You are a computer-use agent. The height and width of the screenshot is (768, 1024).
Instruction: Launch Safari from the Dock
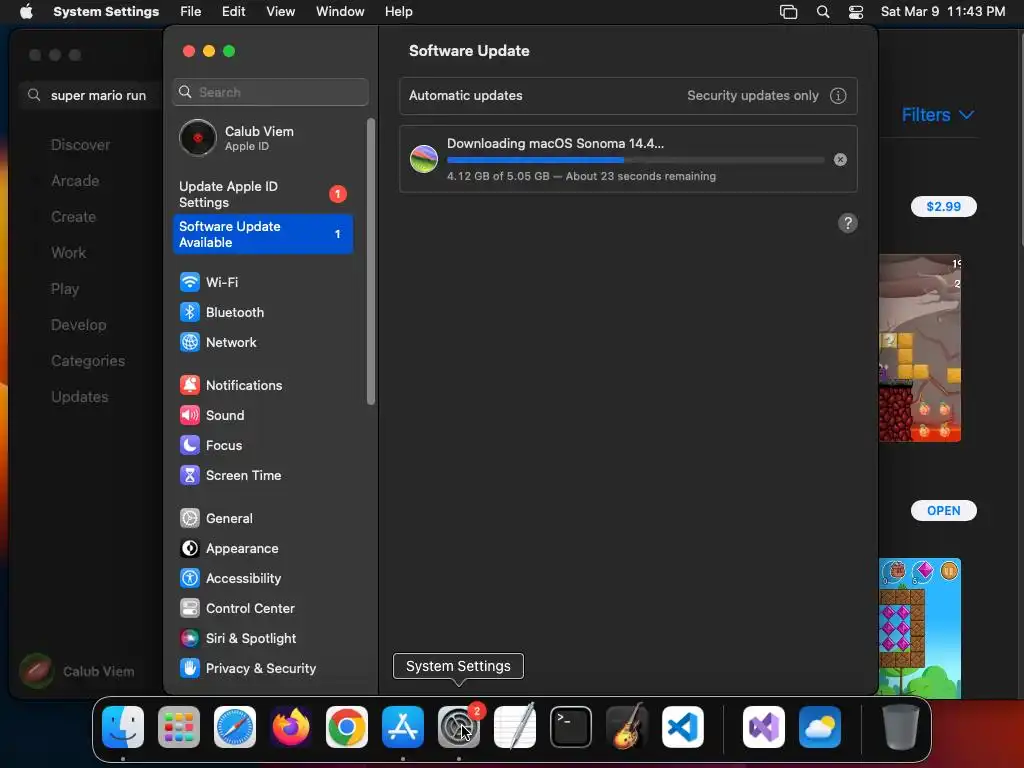pos(235,727)
